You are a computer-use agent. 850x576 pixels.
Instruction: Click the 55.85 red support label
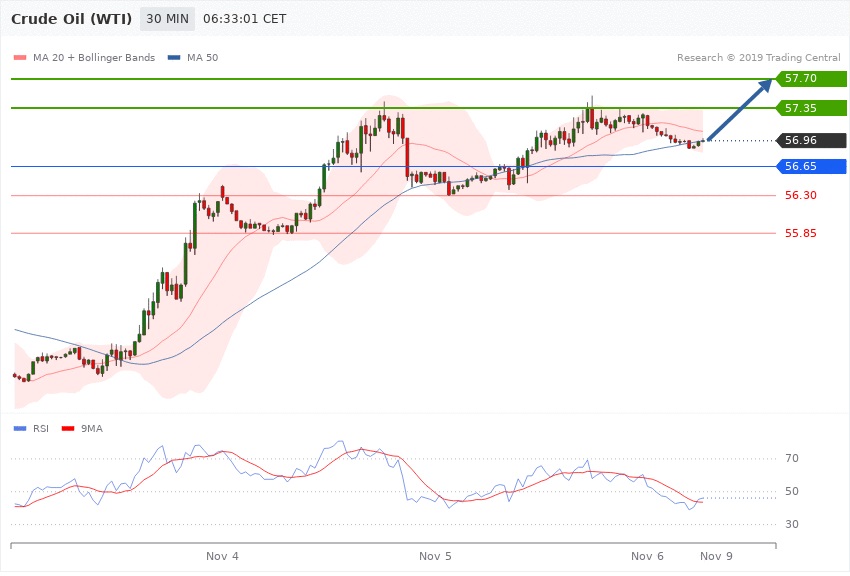(x=800, y=233)
